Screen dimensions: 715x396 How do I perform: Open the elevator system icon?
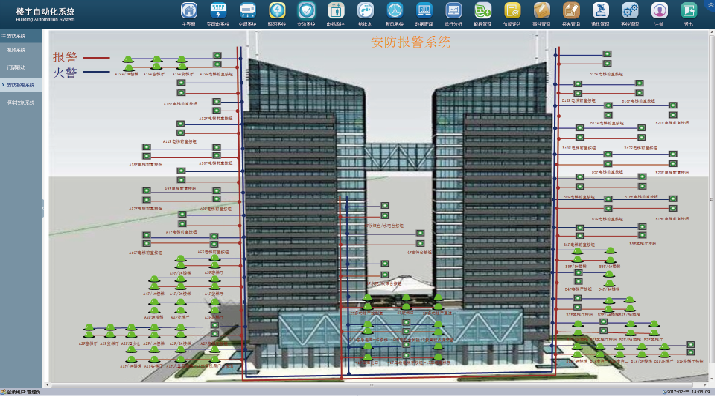(x=336, y=10)
